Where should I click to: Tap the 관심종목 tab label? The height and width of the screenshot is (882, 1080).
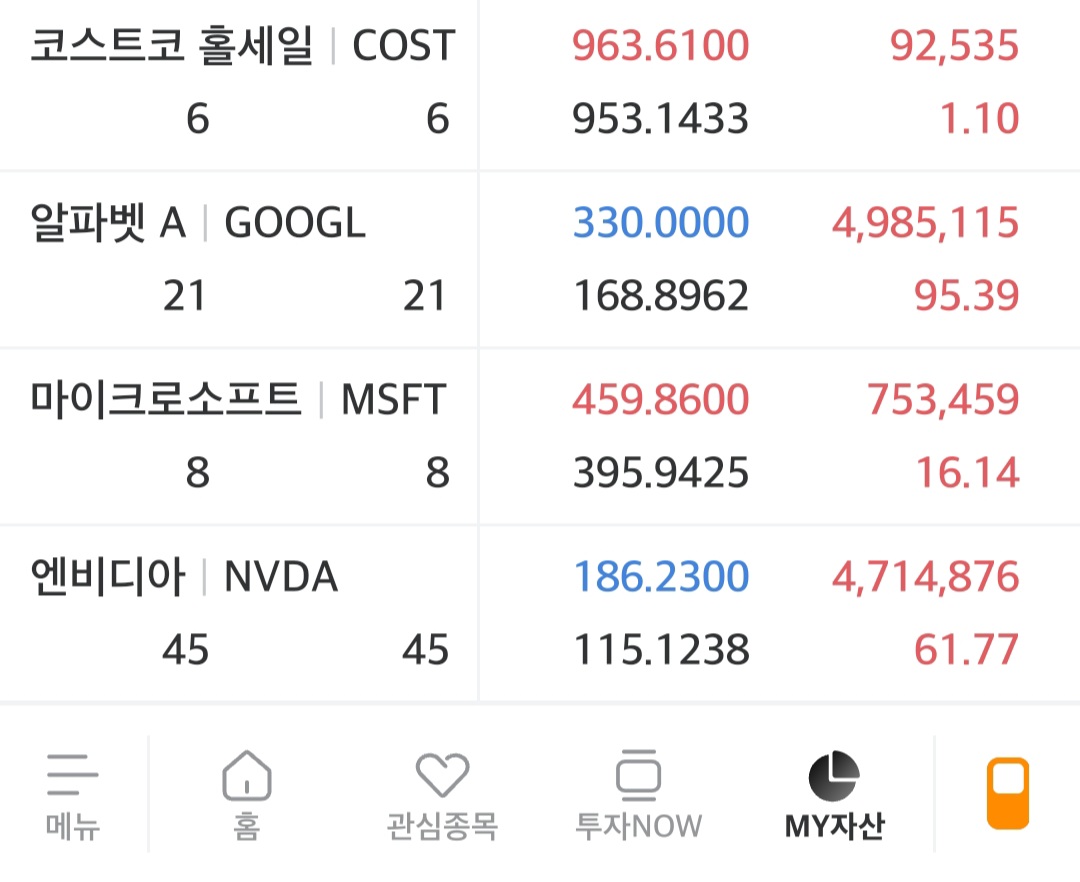coord(442,826)
